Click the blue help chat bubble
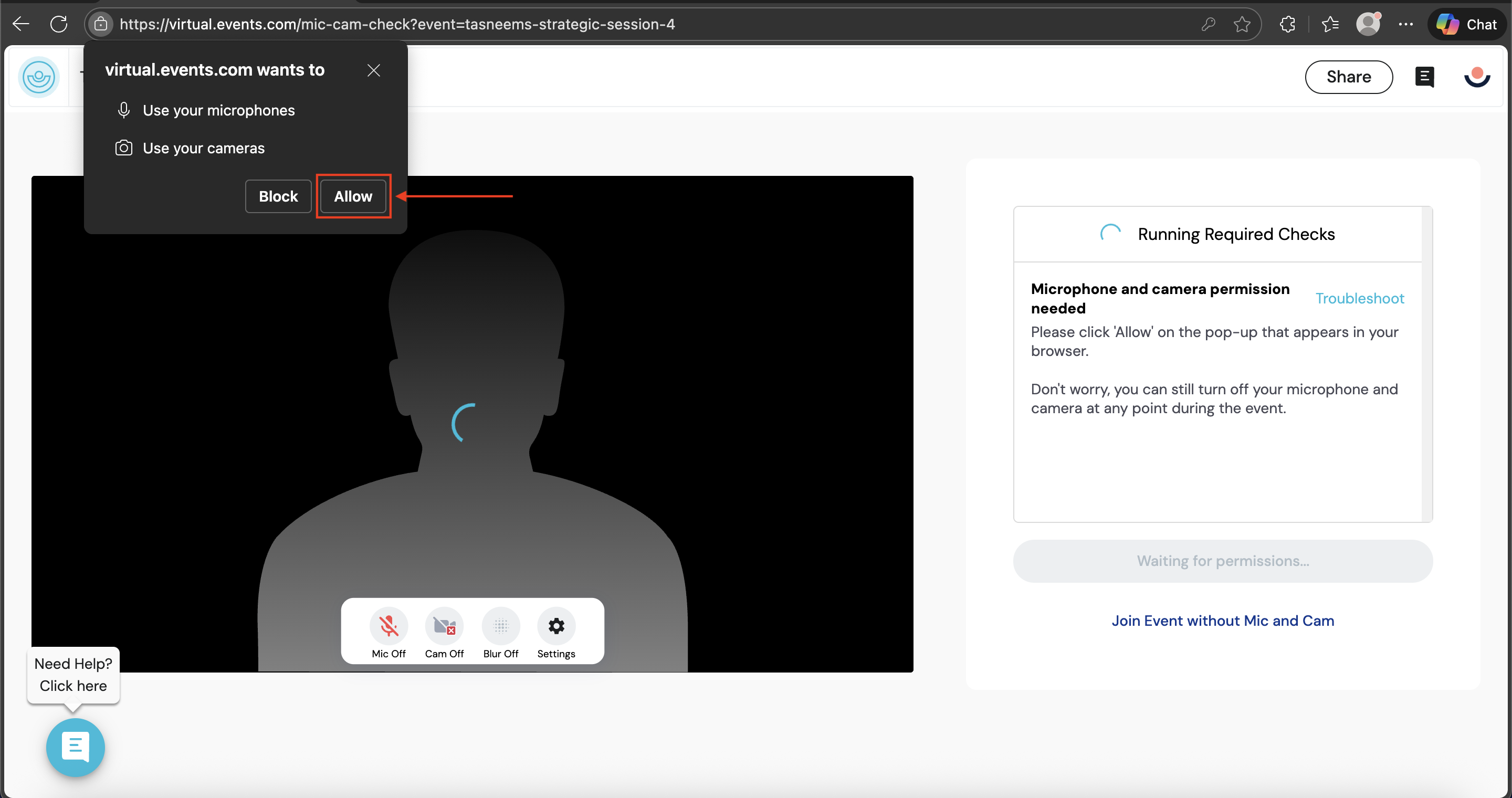1512x798 pixels. pyautogui.click(x=75, y=747)
